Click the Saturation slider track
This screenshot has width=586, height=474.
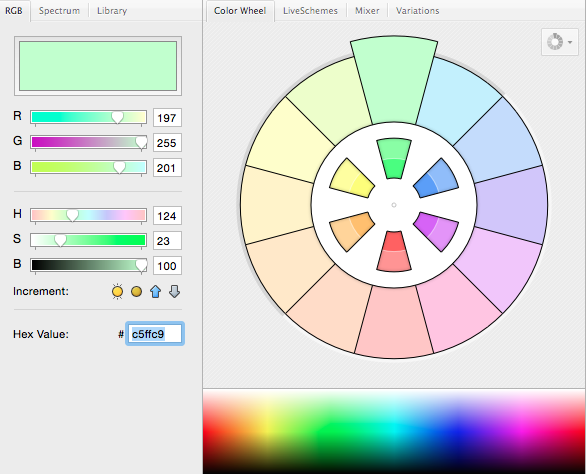(88, 240)
